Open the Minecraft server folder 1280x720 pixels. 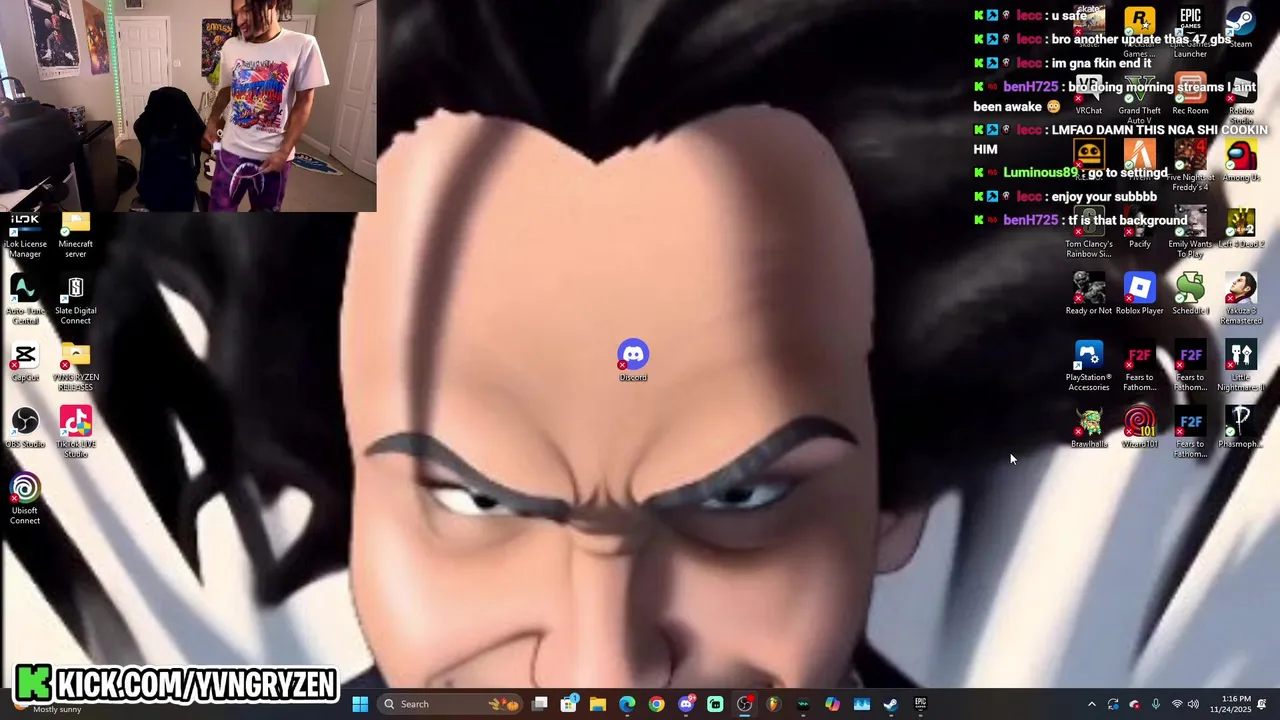pyautogui.click(x=75, y=233)
